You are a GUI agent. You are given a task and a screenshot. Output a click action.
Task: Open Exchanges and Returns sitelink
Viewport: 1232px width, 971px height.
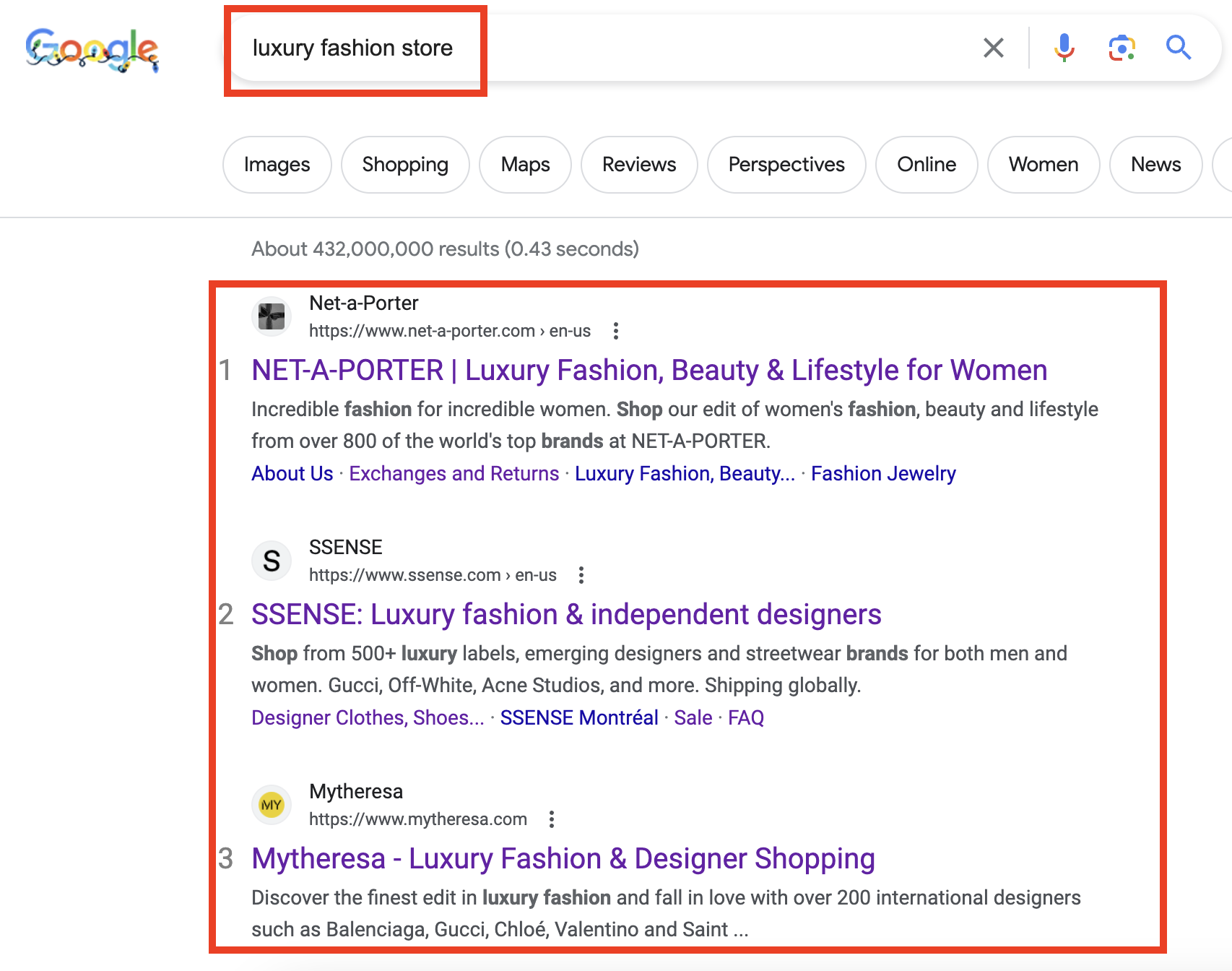pos(454,473)
